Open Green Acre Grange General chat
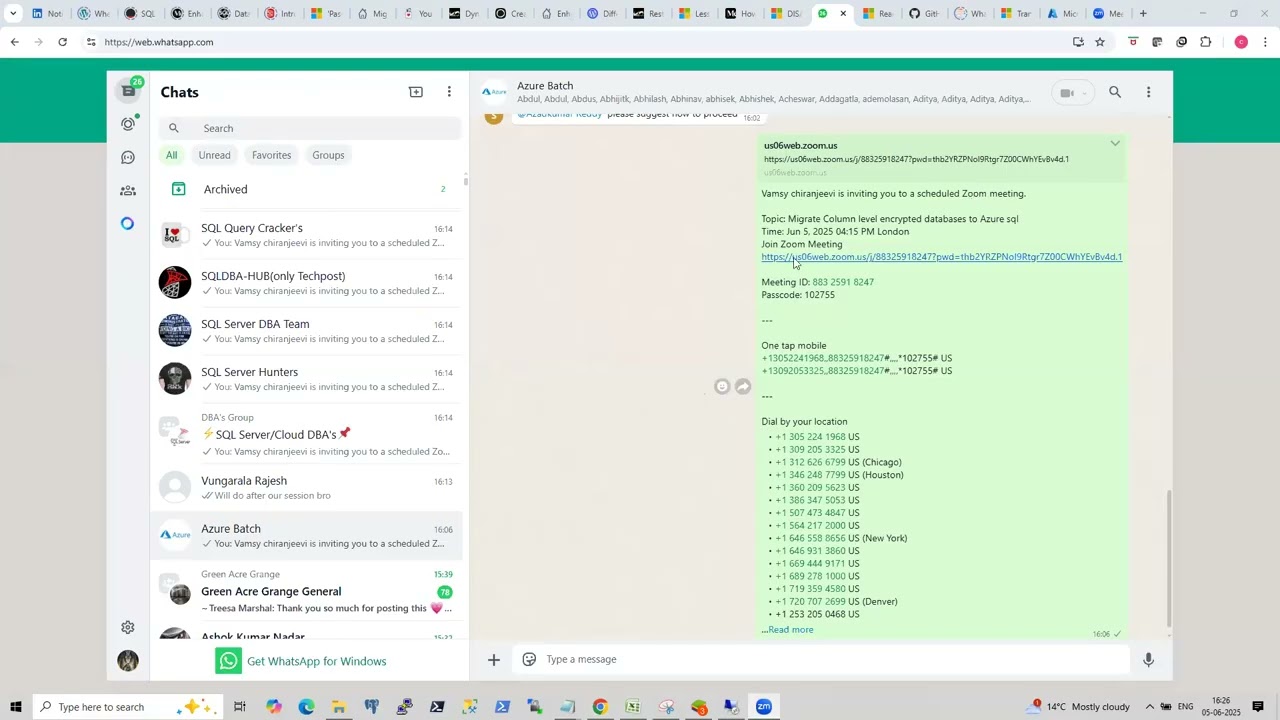1280x720 pixels. coord(306,591)
